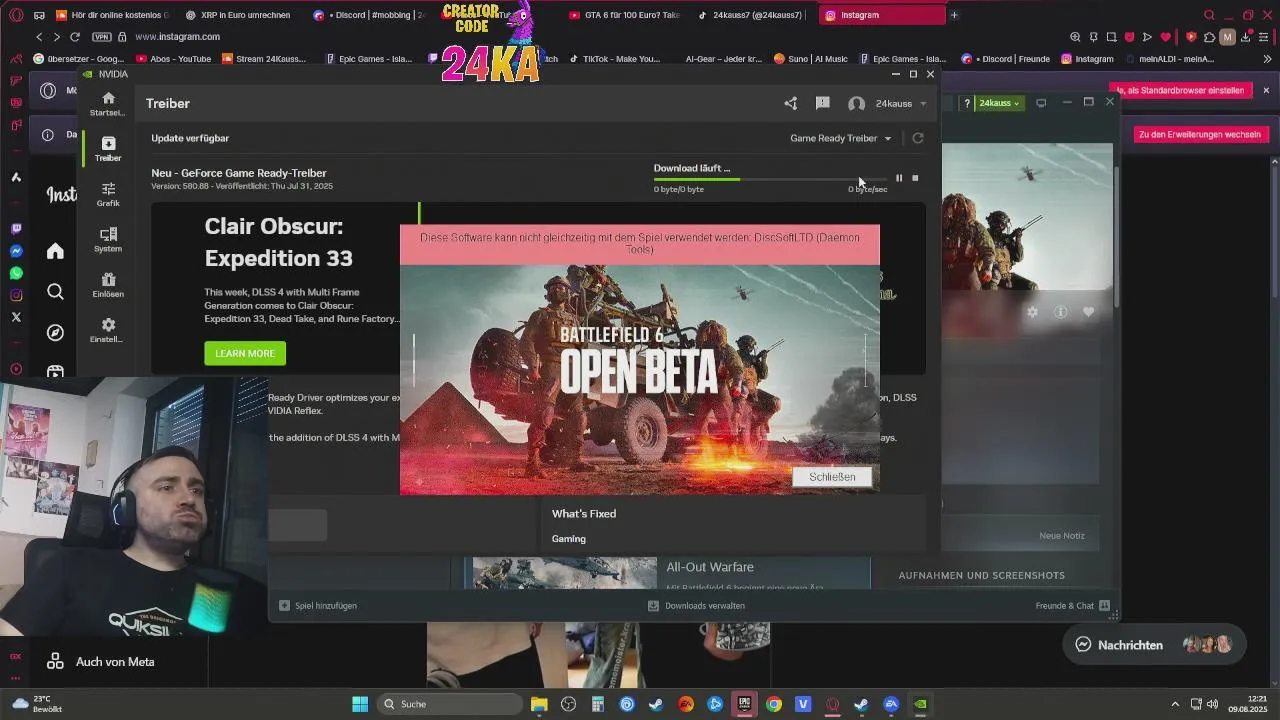Open the Einlösen gift icon in NVIDIA sidebar

click(108, 285)
